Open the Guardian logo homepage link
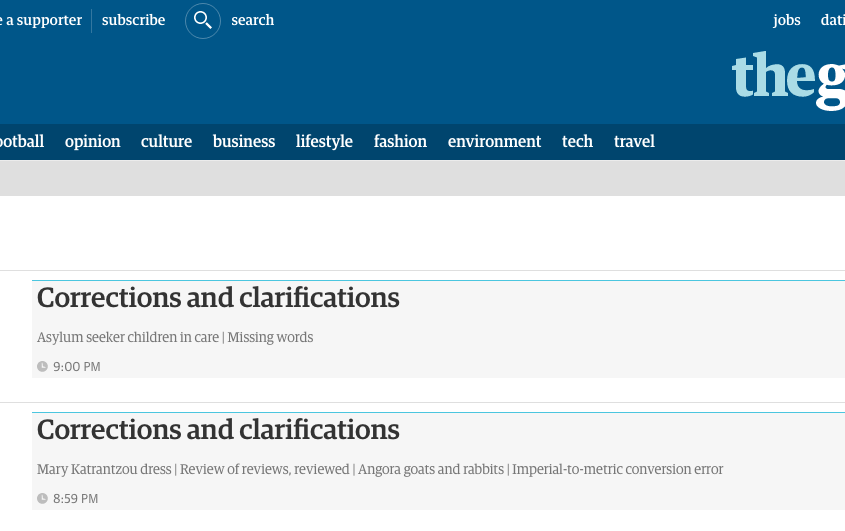This screenshot has height=531, width=845. pyautogui.click(x=788, y=80)
